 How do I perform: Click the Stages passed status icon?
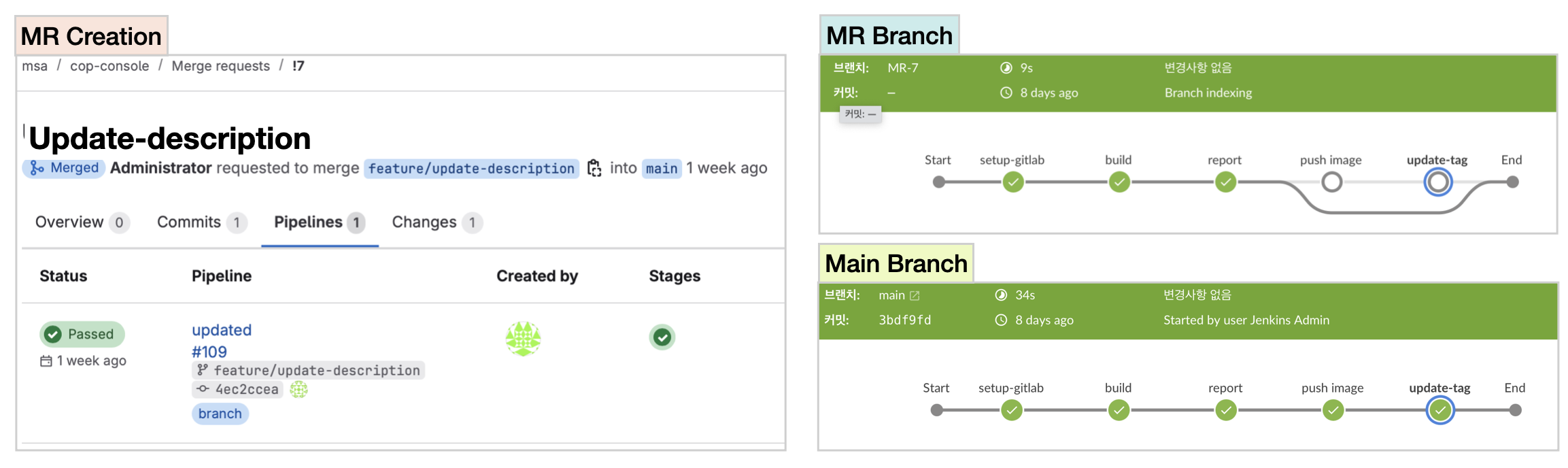pos(662,337)
